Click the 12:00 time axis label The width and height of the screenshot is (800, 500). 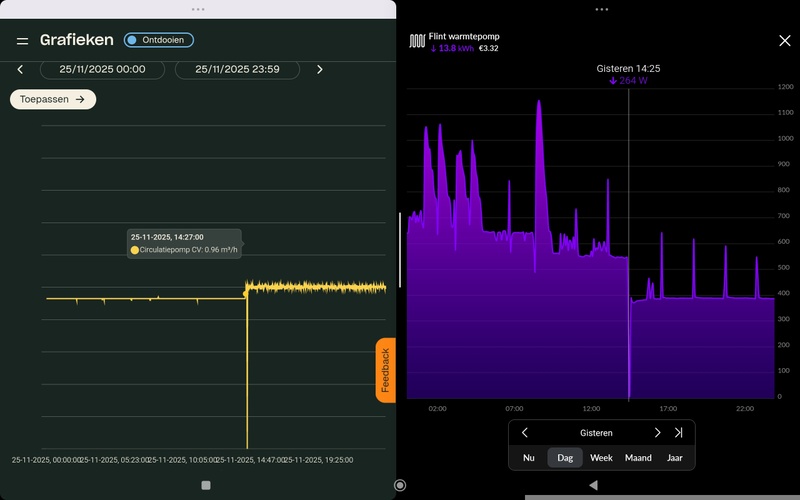click(591, 409)
